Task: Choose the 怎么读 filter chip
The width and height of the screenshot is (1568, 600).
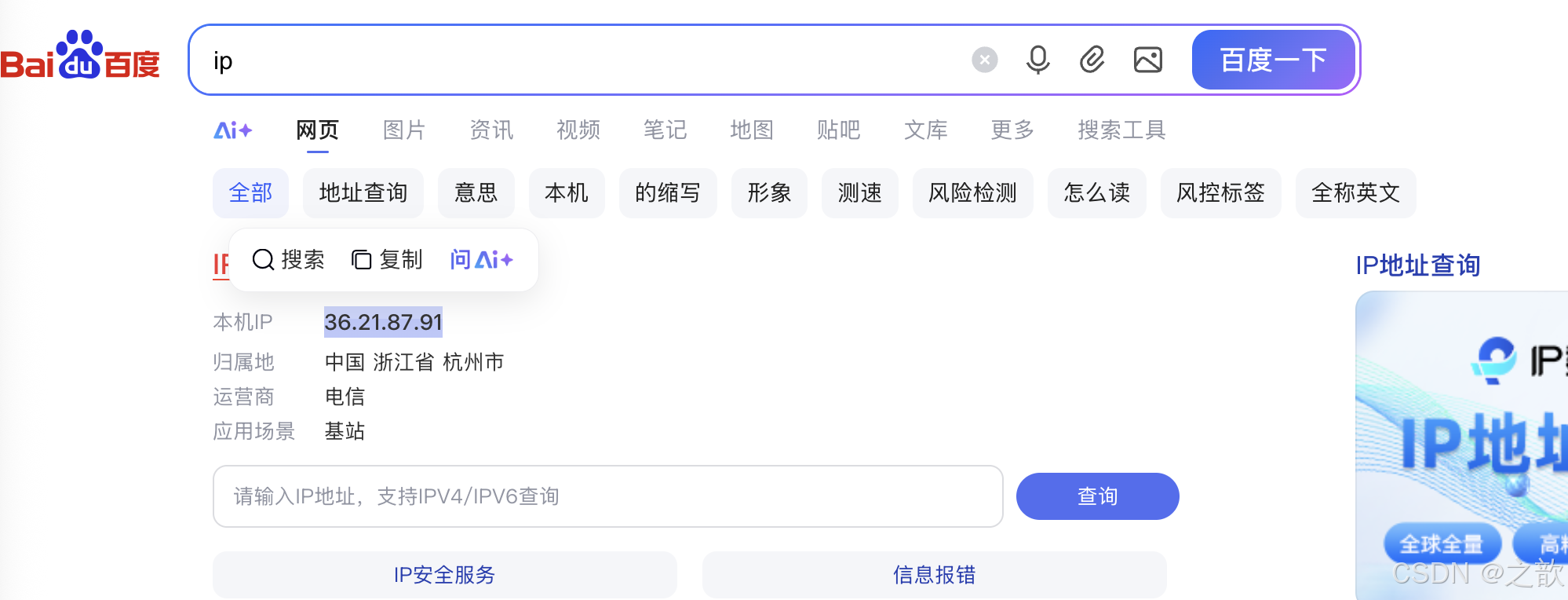Action: point(1097,193)
